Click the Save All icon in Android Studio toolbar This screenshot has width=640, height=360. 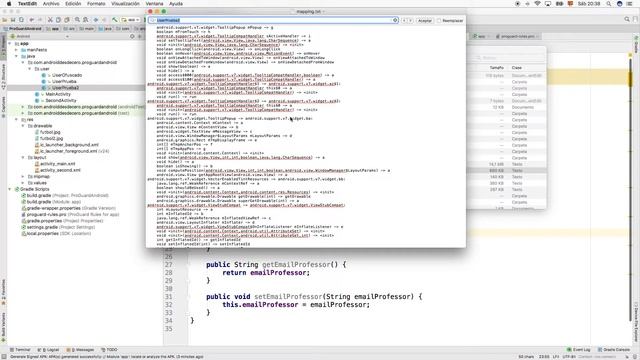13,20
